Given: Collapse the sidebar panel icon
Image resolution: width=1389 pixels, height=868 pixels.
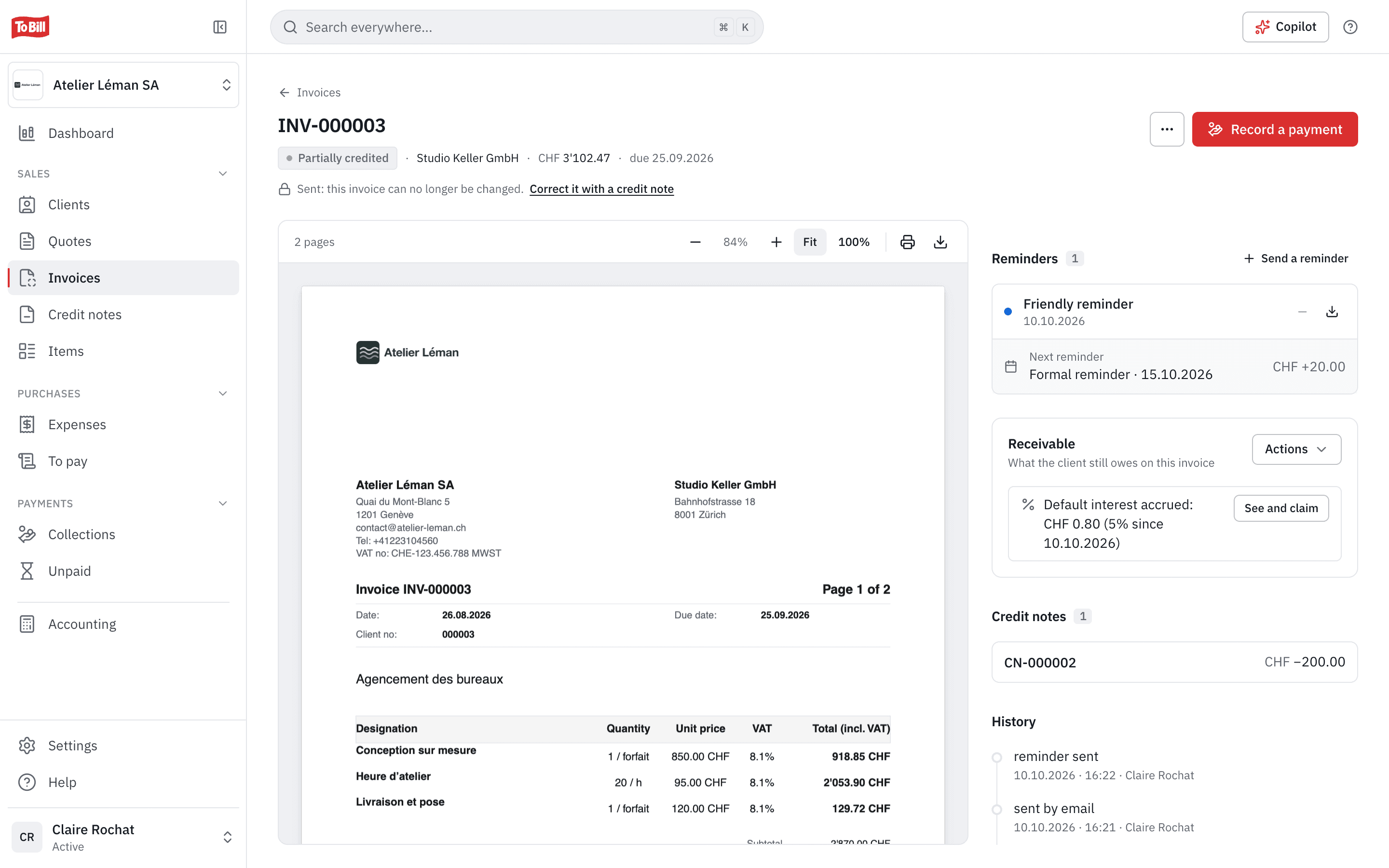Looking at the screenshot, I should pos(220,27).
